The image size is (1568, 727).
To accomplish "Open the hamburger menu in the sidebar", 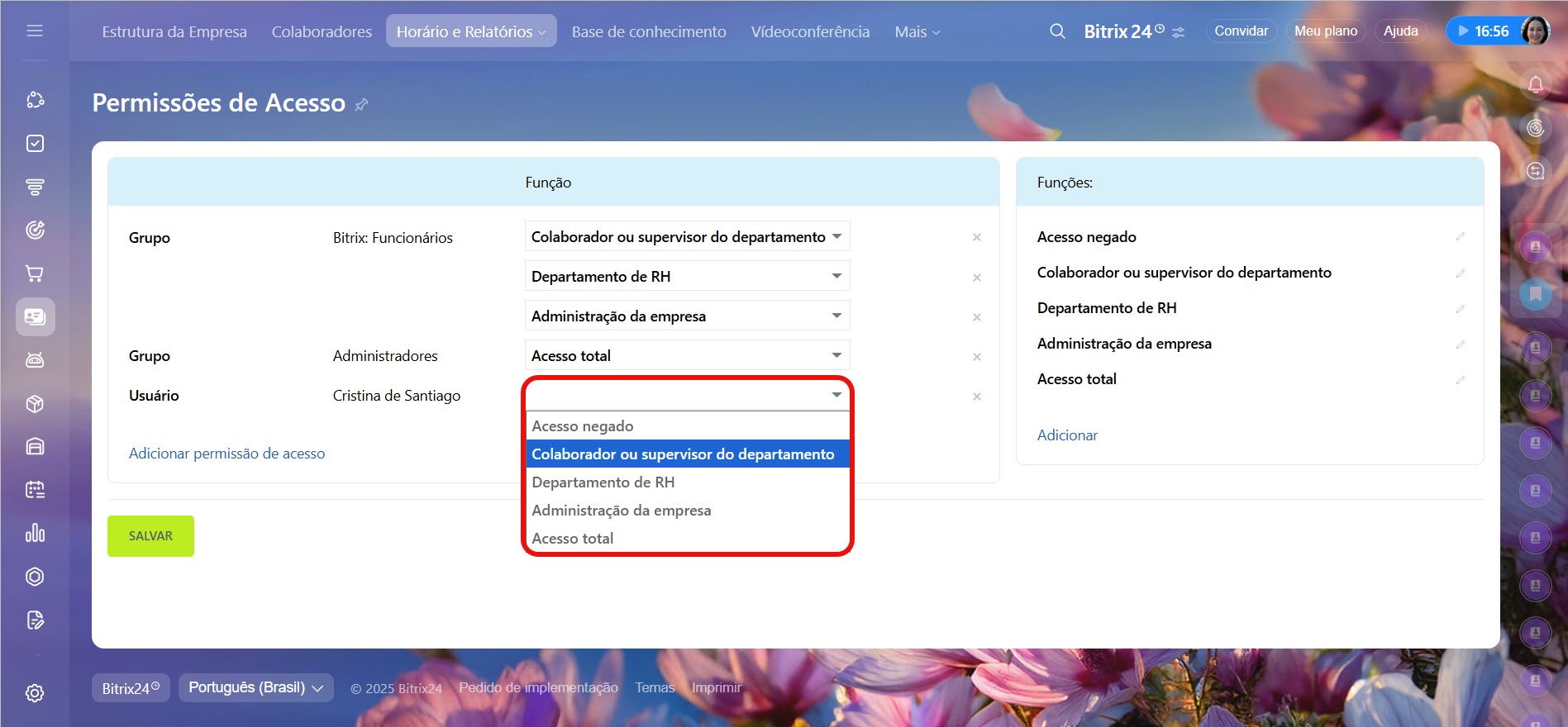I will coord(35,31).
